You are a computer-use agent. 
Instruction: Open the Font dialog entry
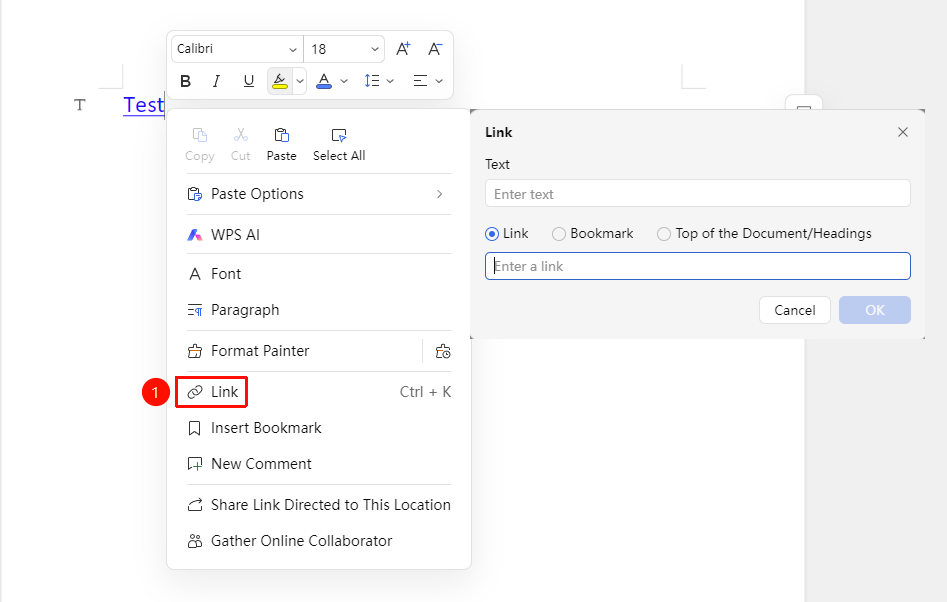pyautogui.click(x=318, y=274)
